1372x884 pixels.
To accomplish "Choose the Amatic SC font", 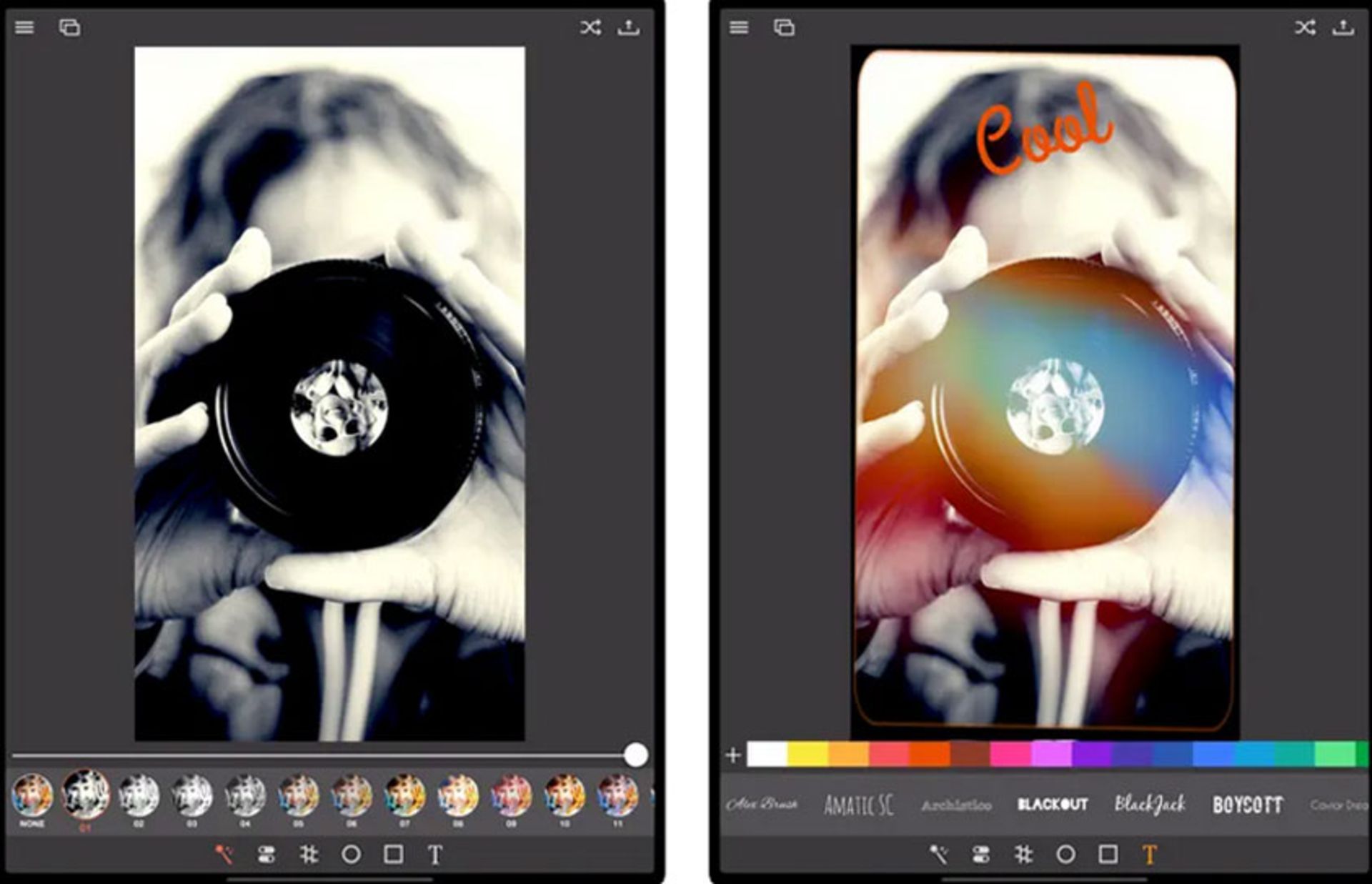I will click(858, 805).
